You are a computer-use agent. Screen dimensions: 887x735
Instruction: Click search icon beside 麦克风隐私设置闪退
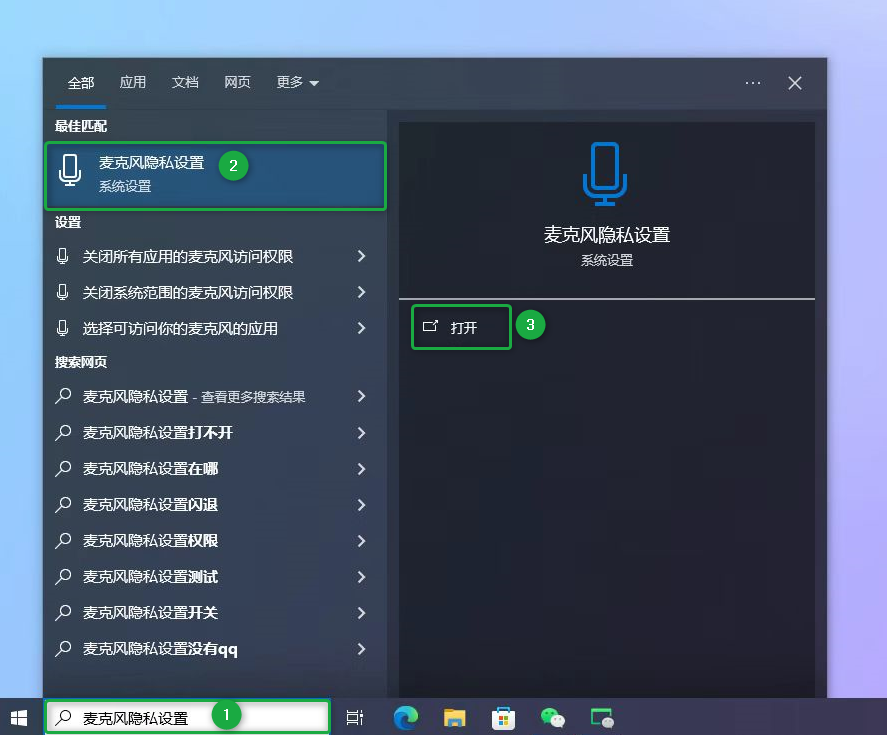click(63, 504)
